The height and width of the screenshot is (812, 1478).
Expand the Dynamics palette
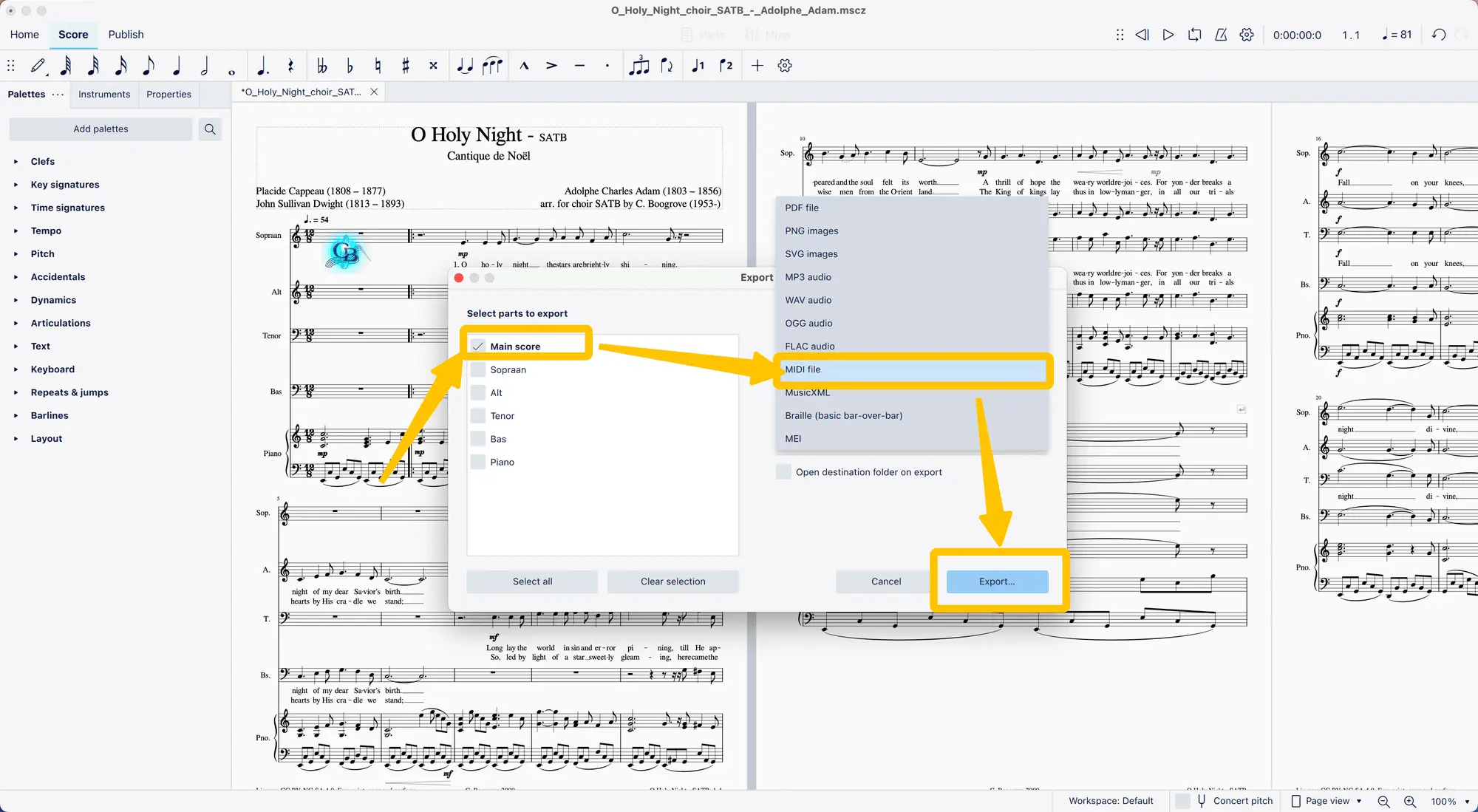tap(16, 300)
